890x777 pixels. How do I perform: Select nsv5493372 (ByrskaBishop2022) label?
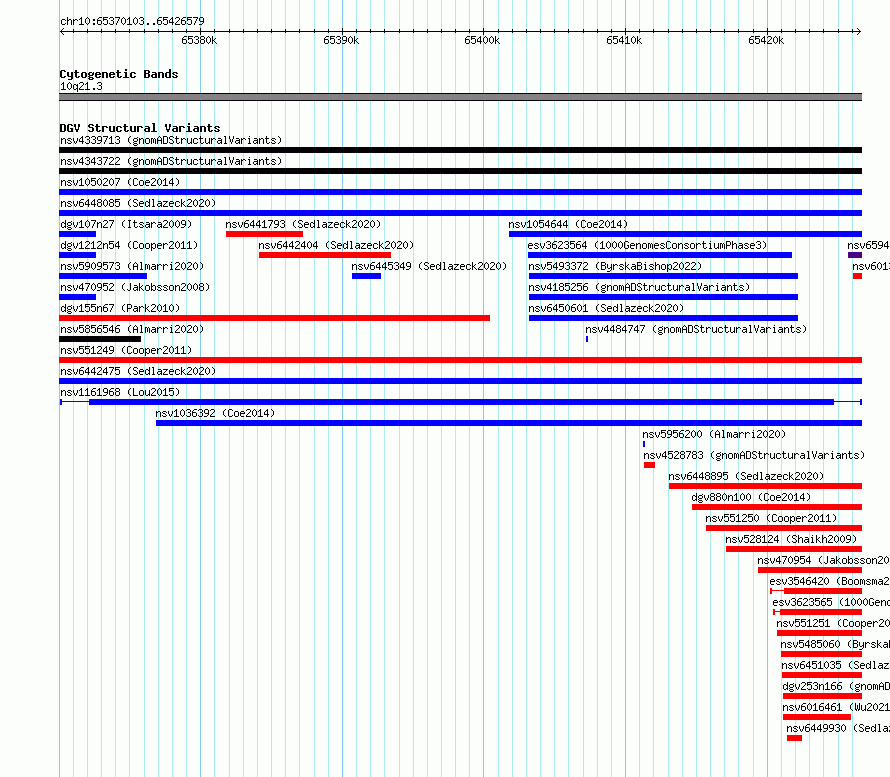(x=615, y=266)
